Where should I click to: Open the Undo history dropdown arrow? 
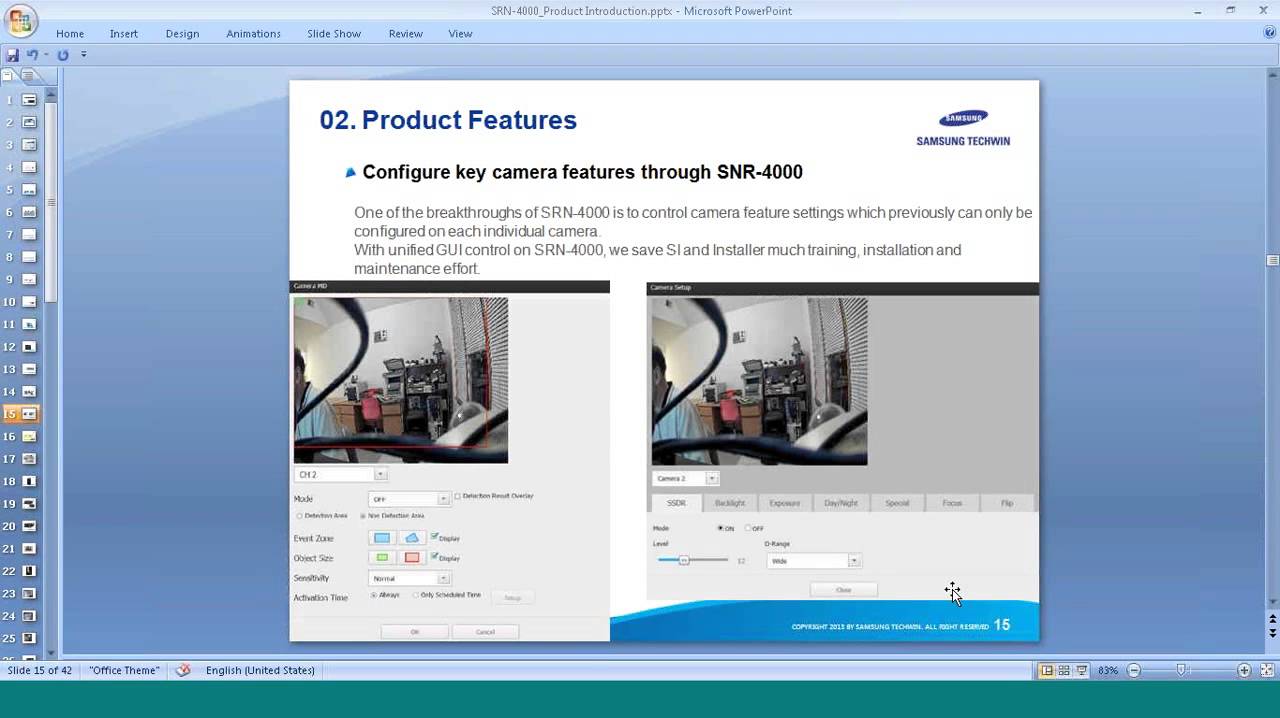(x=46, y=55)
